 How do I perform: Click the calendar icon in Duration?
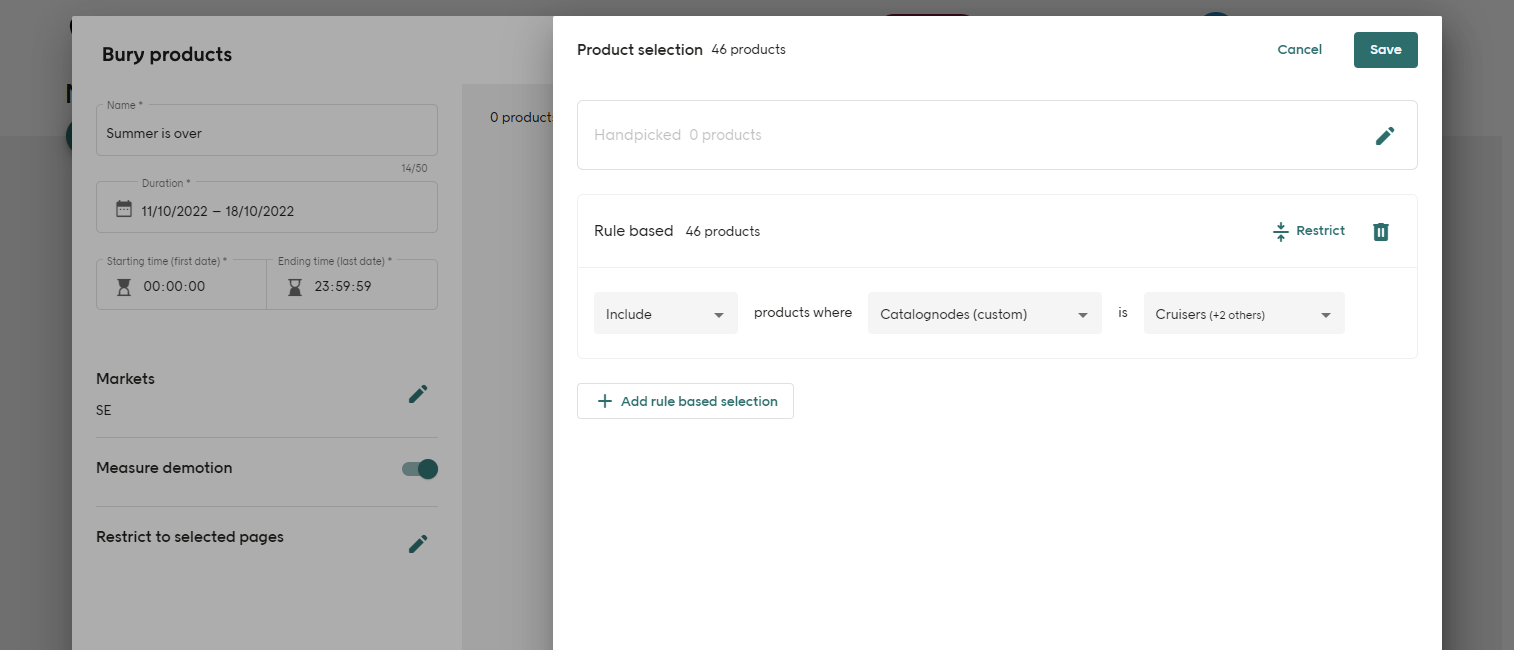point(124,209)
